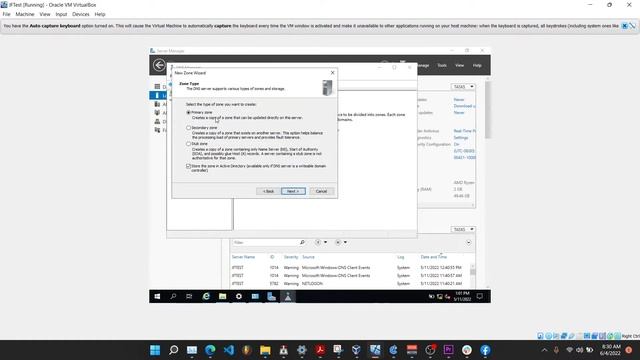Open the lower TASKS dropdown above events
Screen dimensions: 640x360
tap(463, 229)
